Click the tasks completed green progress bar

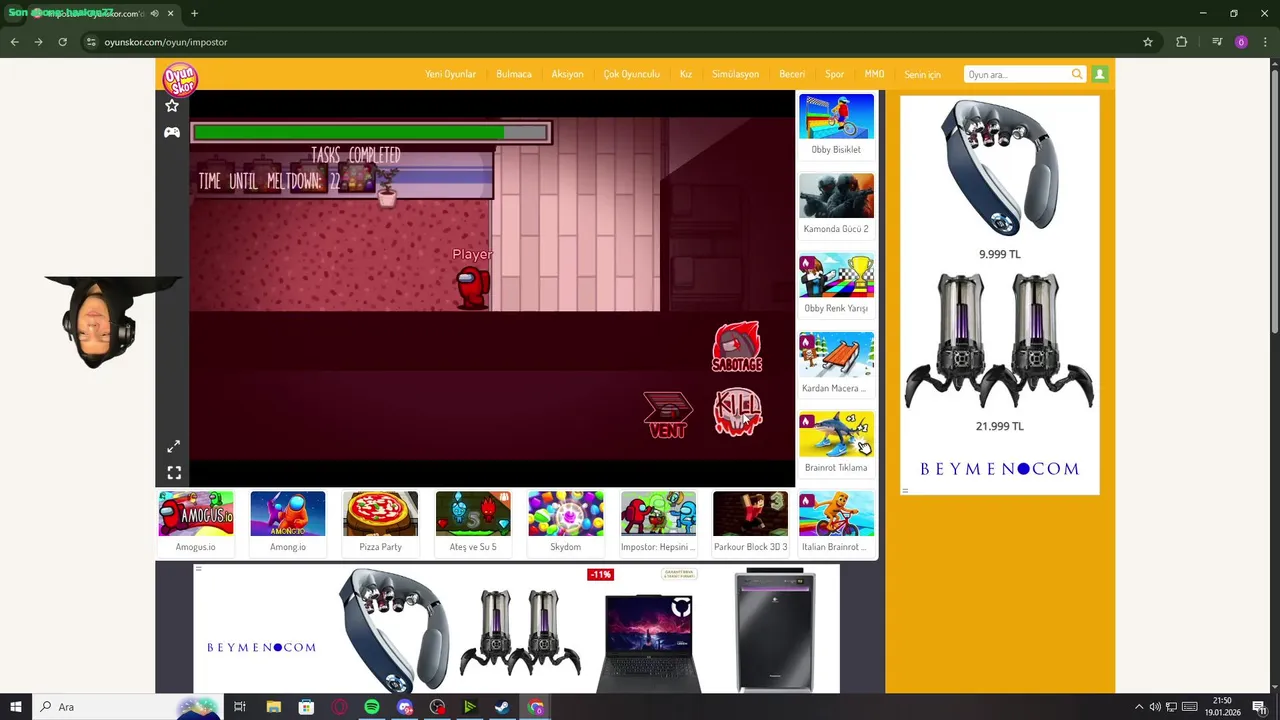click(371, 132)
